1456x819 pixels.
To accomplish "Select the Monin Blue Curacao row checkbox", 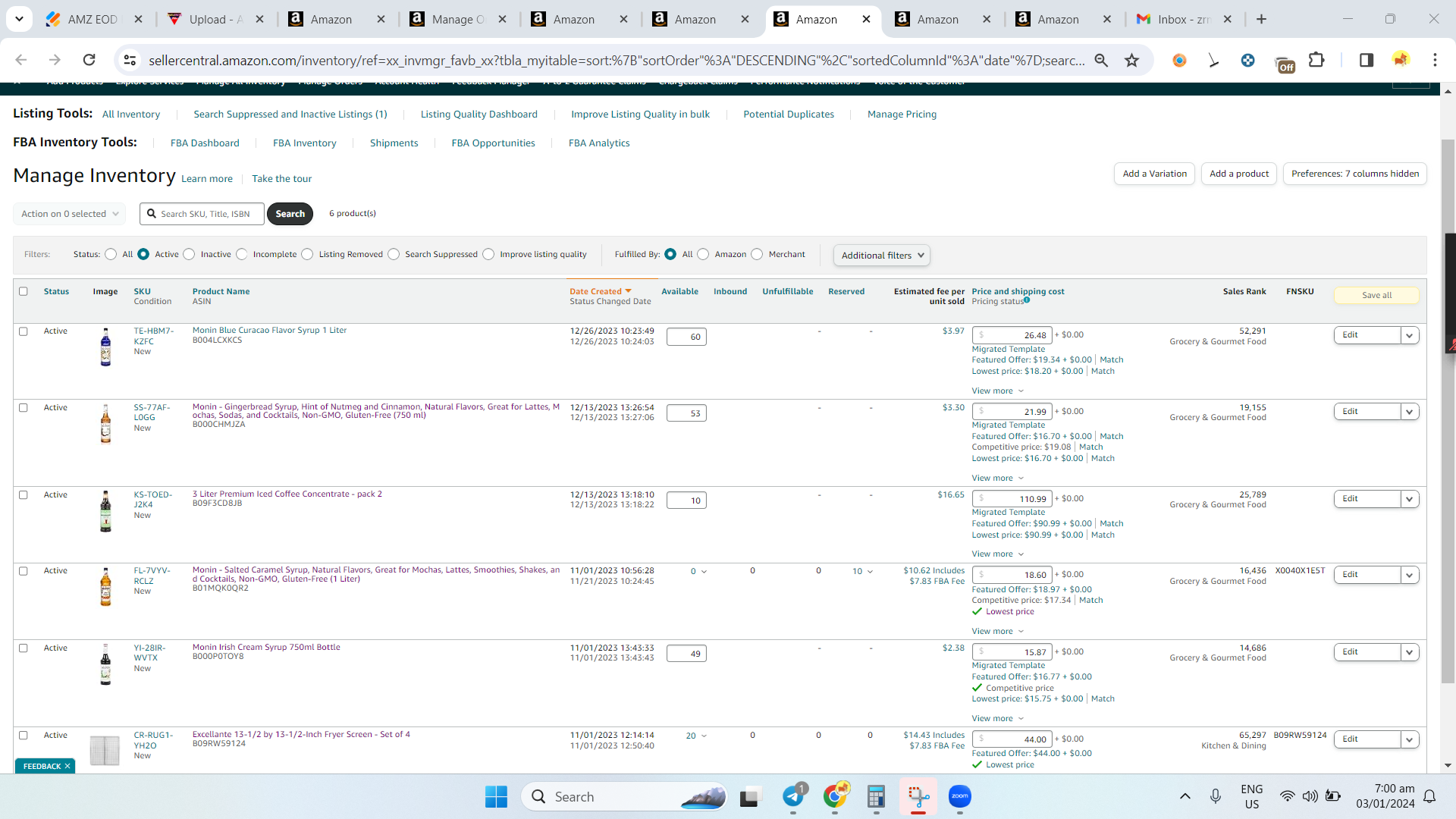I will point(24,331).
